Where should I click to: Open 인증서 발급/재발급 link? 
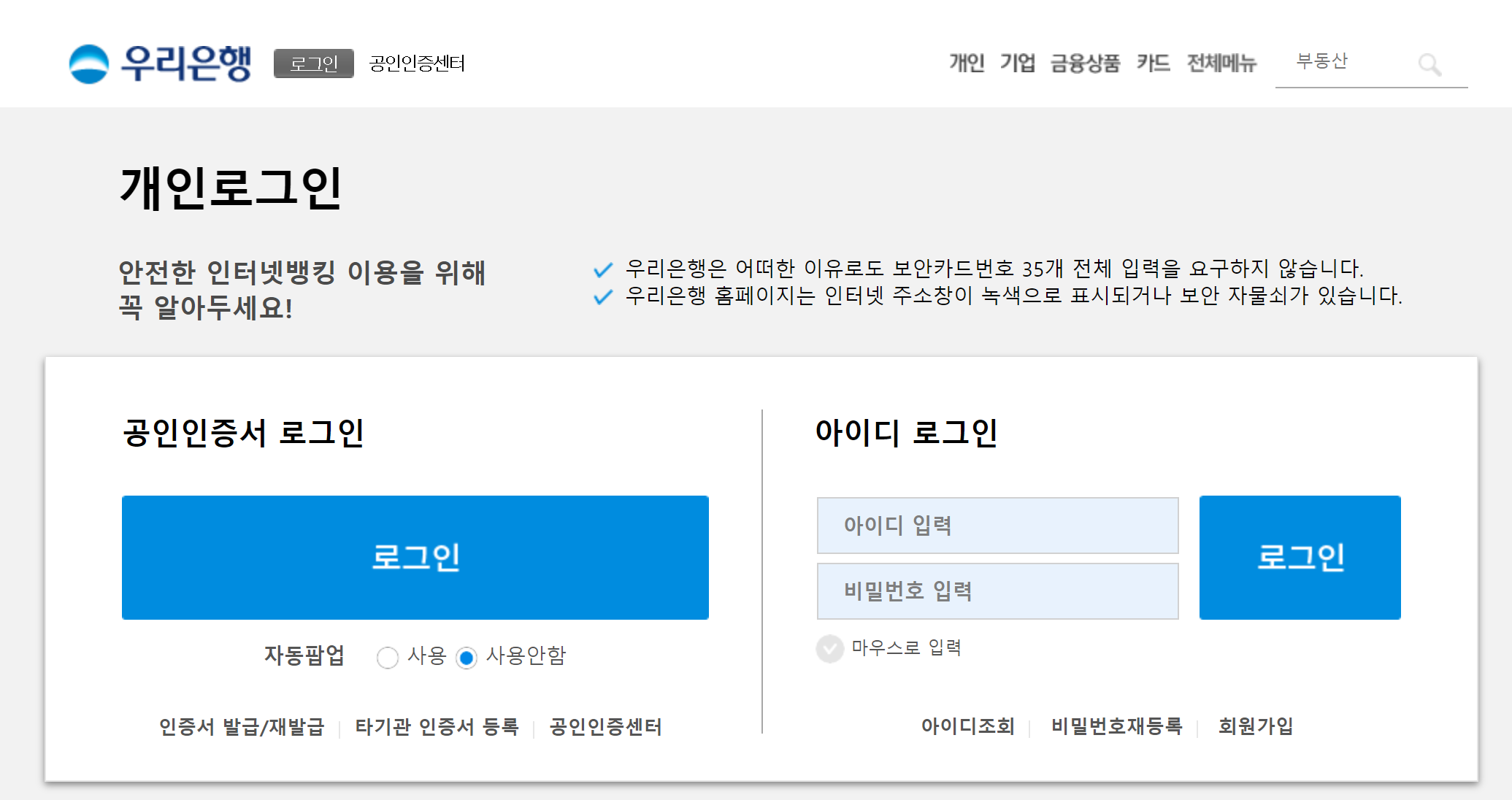pos(242,727)
